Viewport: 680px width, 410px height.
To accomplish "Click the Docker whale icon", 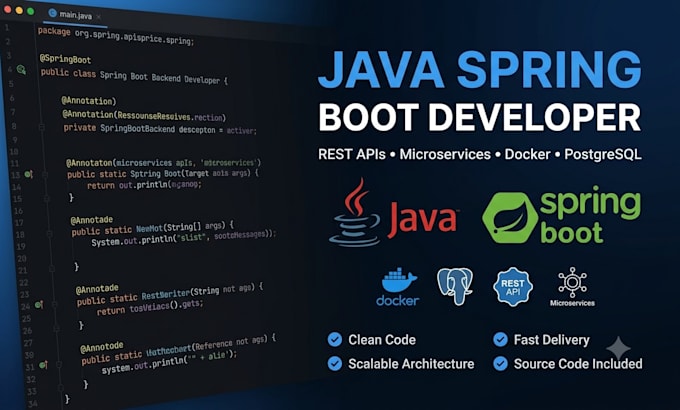I will coord(399,280).
